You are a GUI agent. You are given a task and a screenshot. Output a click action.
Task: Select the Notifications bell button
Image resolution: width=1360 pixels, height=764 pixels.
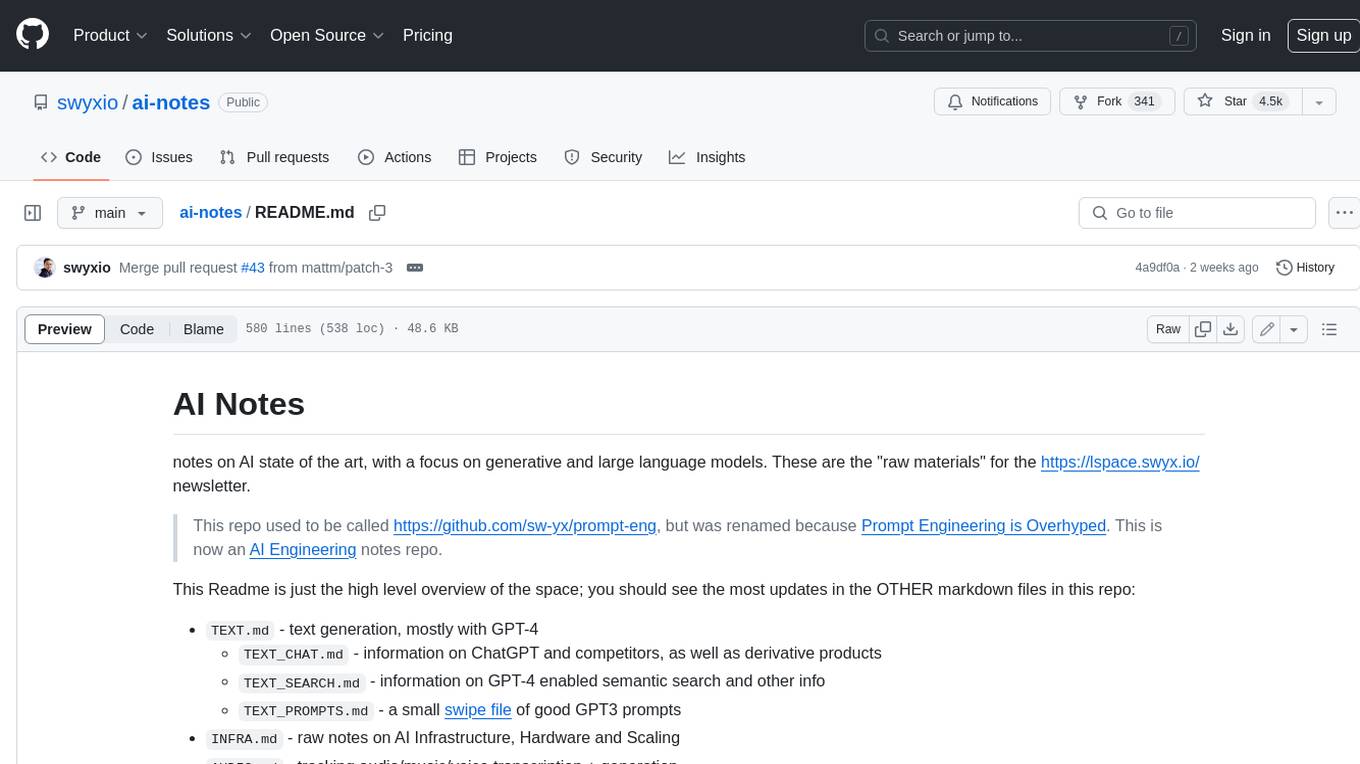click(x=992, y=102)
